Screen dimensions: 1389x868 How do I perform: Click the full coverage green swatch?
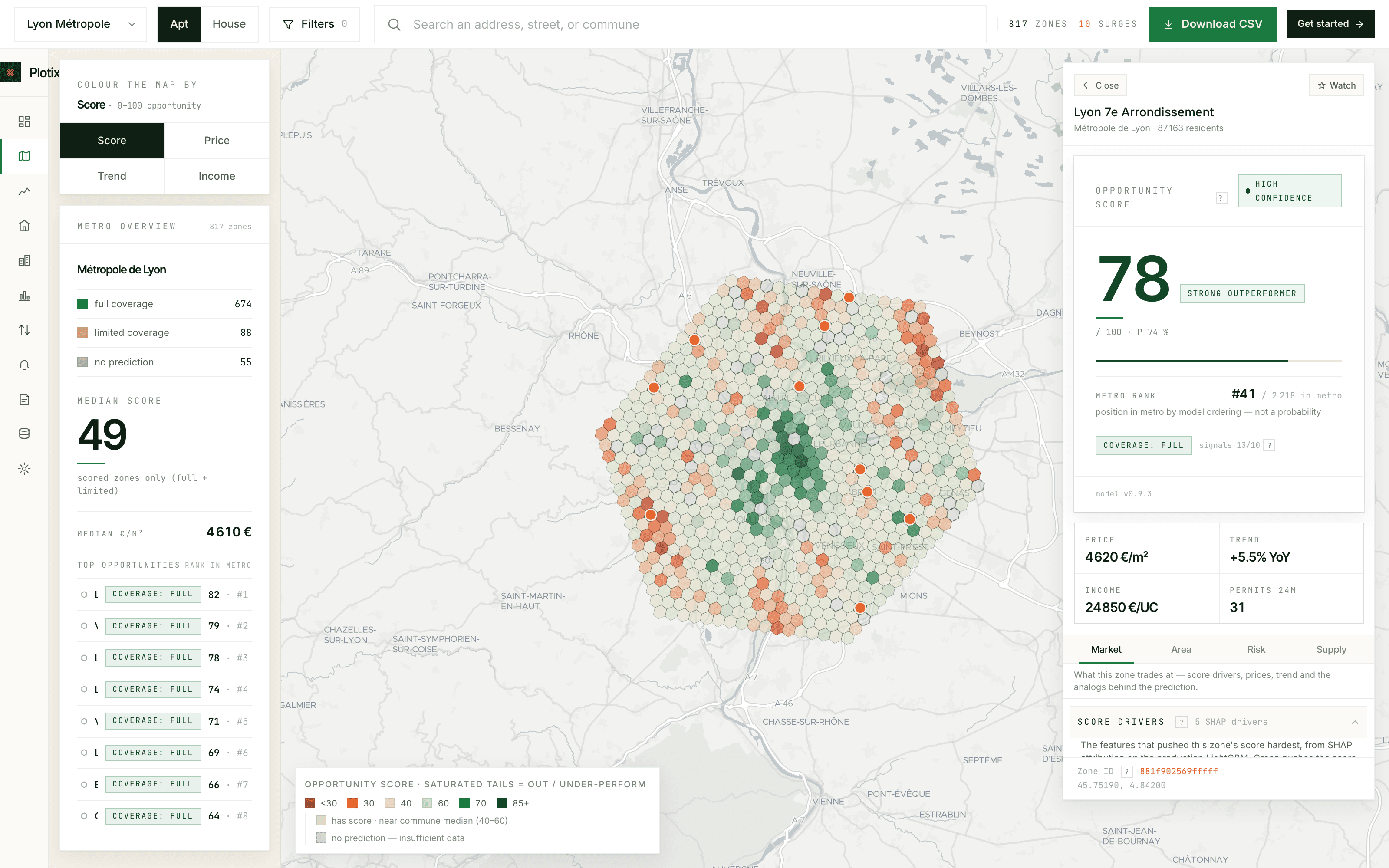pyautogui.click(x=82, y=304)
